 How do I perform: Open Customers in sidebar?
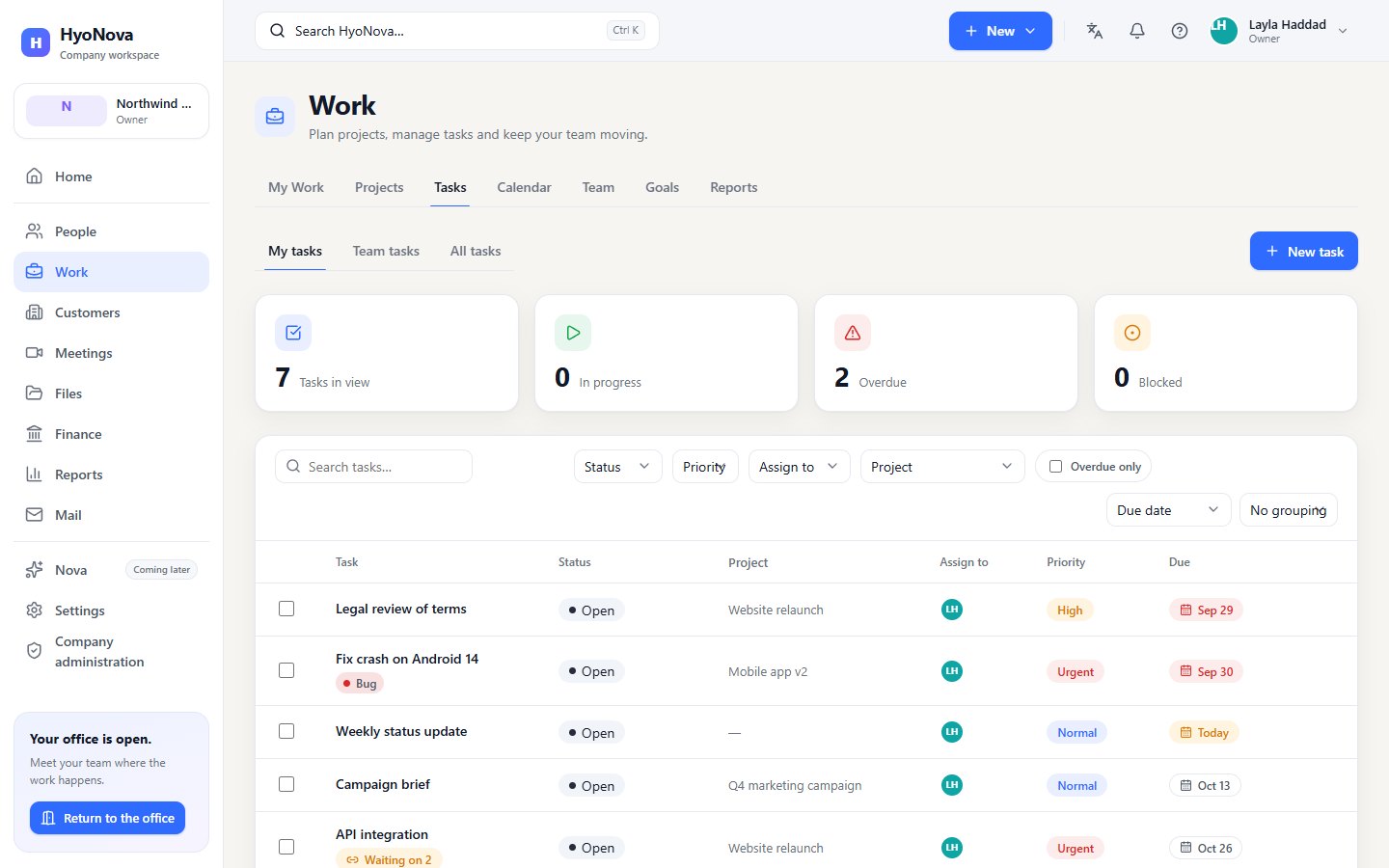[111, 312]
